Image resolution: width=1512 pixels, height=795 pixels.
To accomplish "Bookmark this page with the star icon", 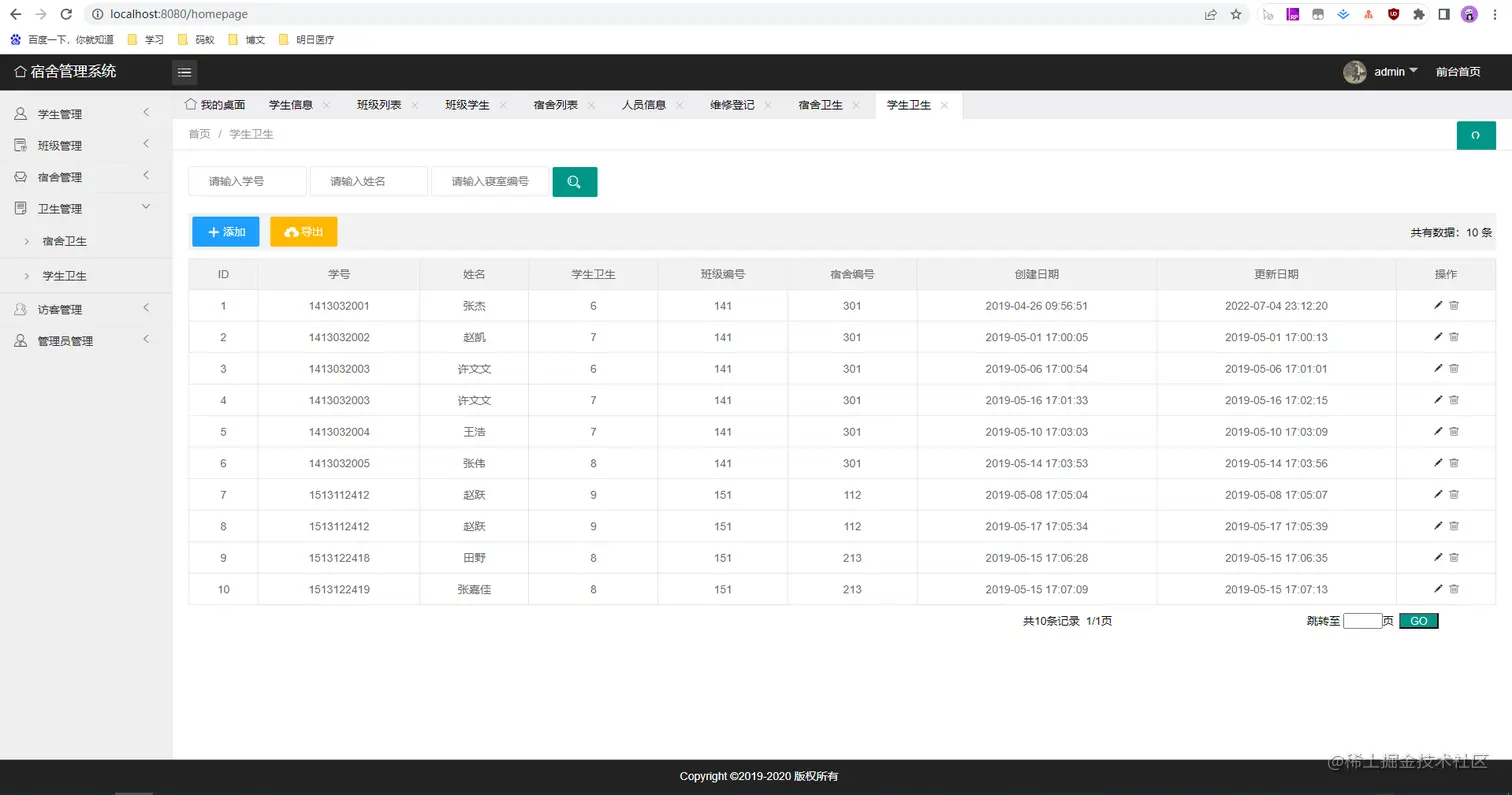I will tap(1236, 14).
